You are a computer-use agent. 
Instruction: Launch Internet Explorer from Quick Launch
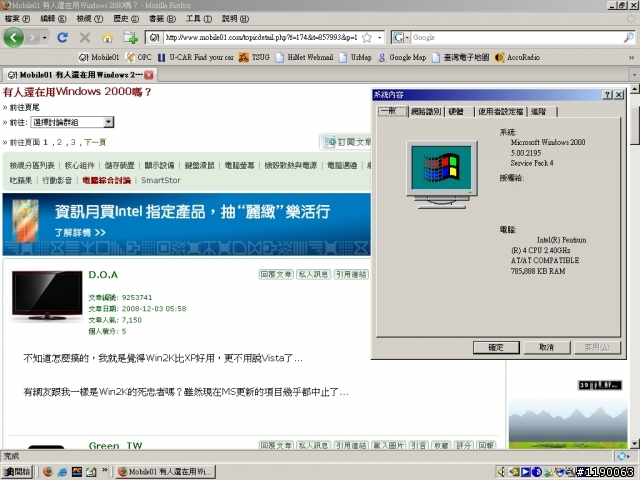(62, 471)
